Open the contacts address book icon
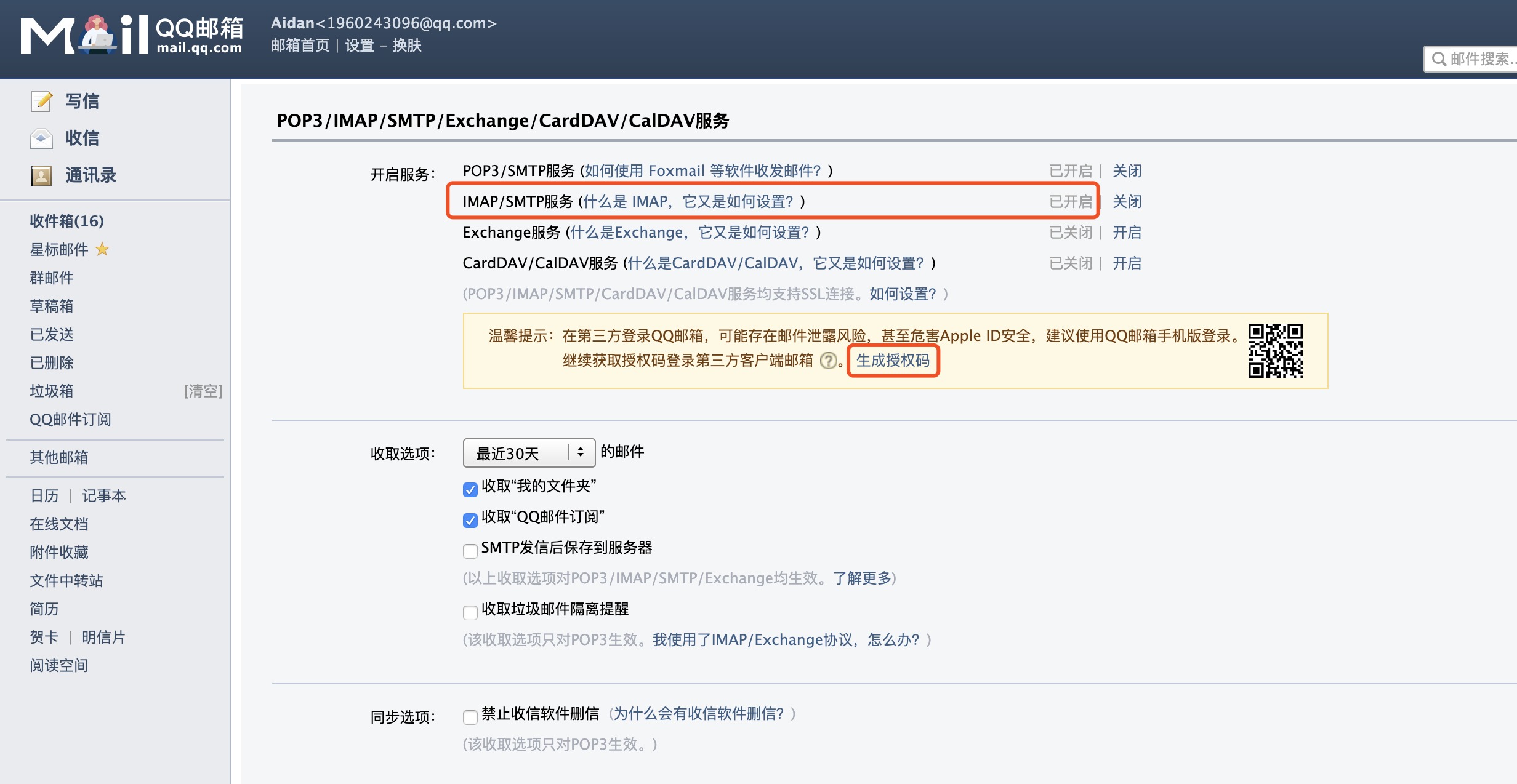Image resolution: width=1517 pixels, height=784 pixels. tap(41, 176)
